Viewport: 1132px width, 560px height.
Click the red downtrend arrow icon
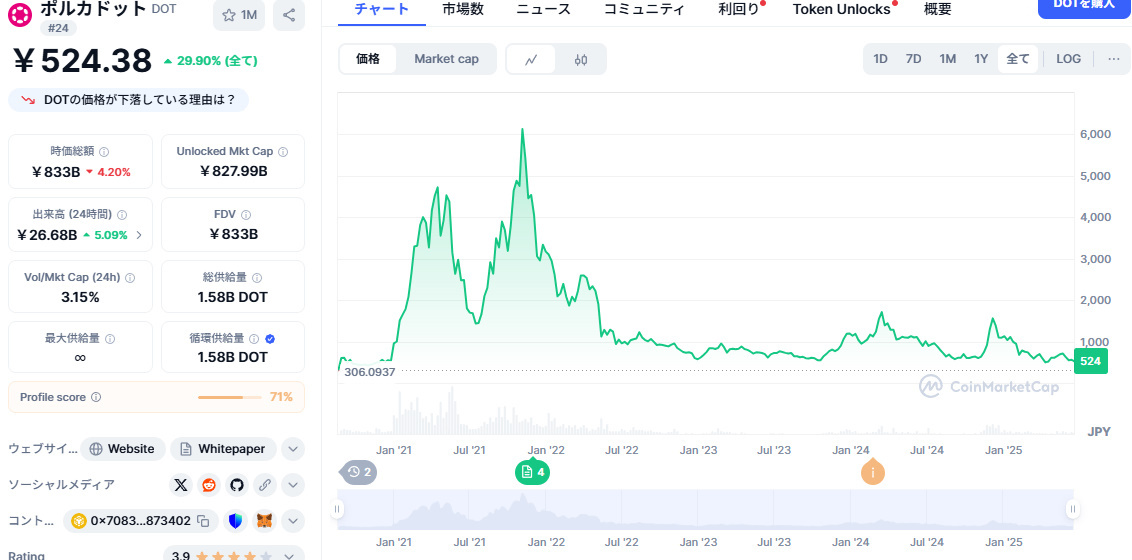(28, 100)
